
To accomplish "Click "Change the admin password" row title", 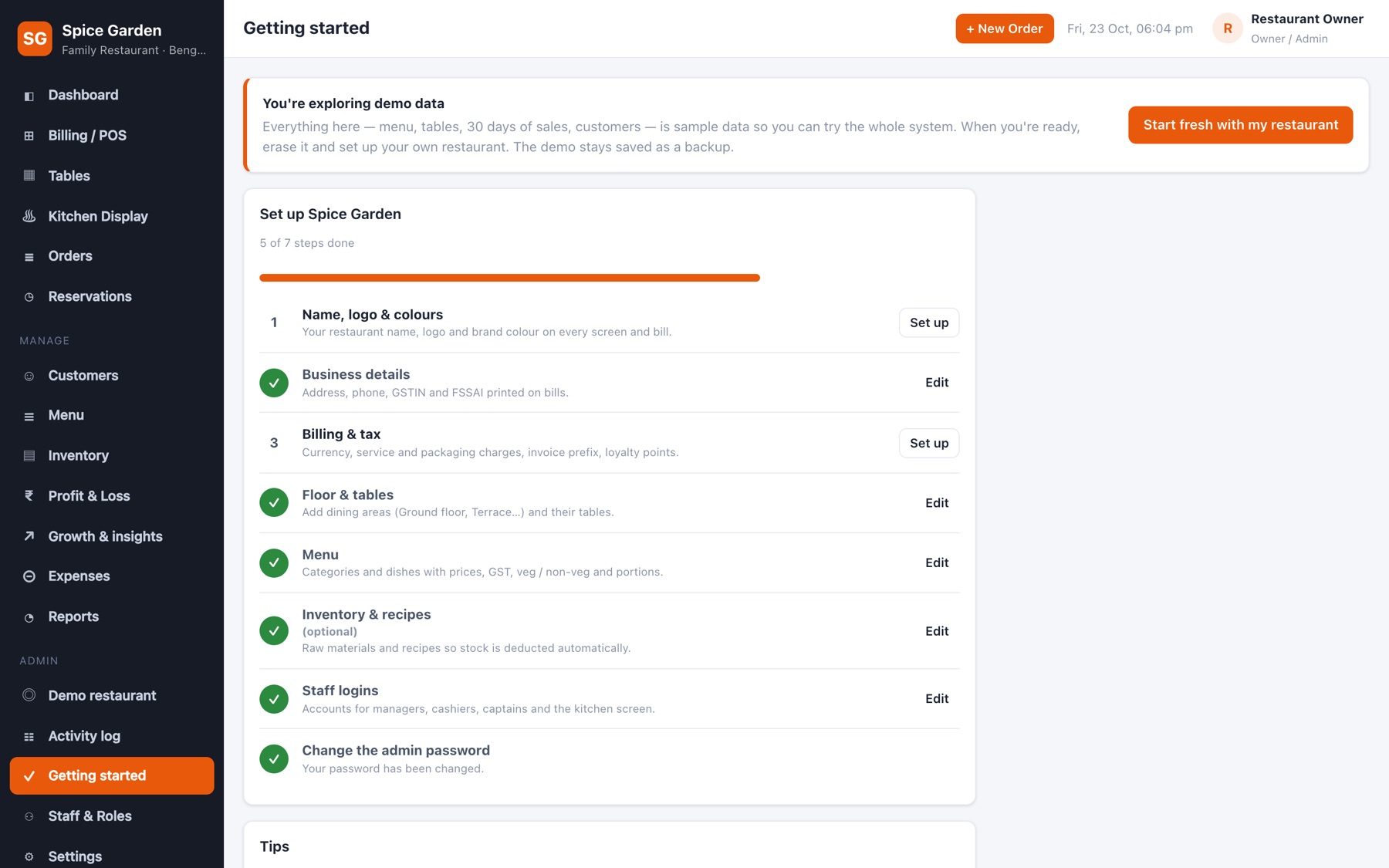I will [396, 751].
